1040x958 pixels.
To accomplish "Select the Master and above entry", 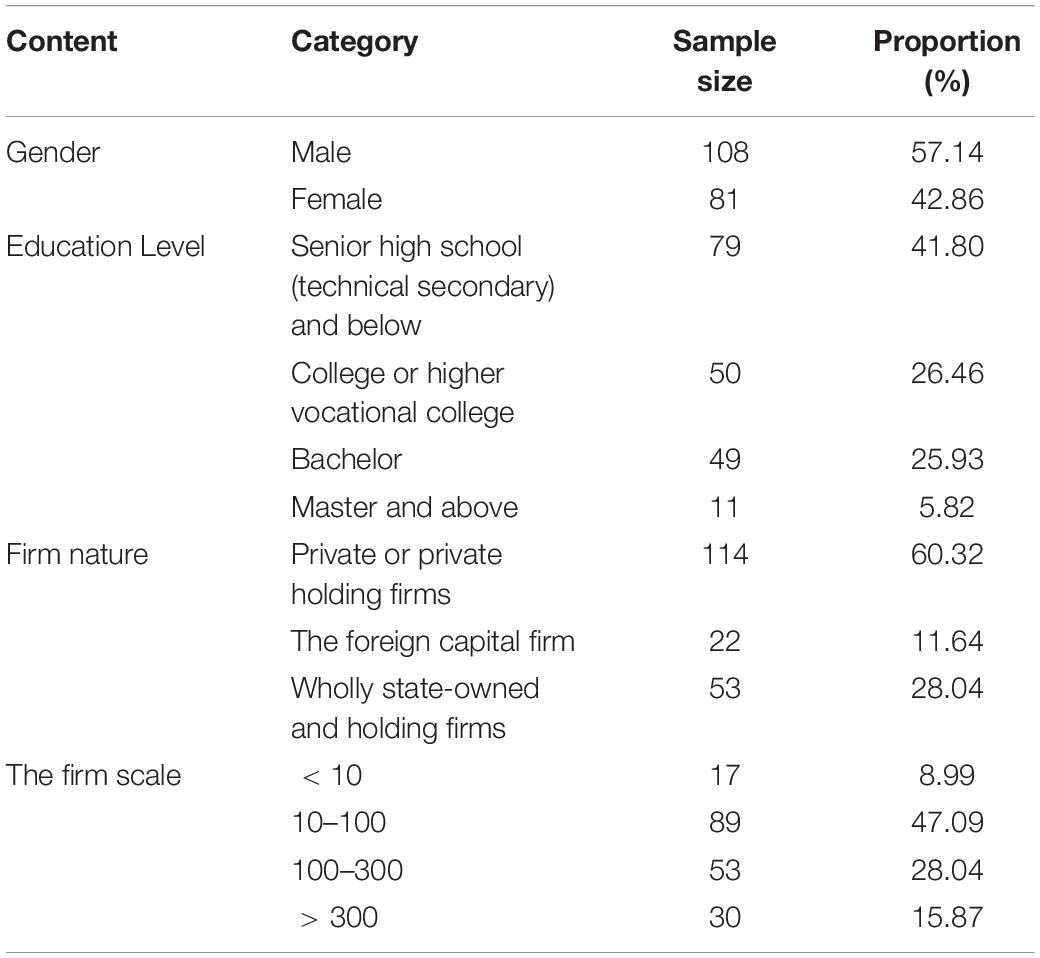I will point(405,507).
